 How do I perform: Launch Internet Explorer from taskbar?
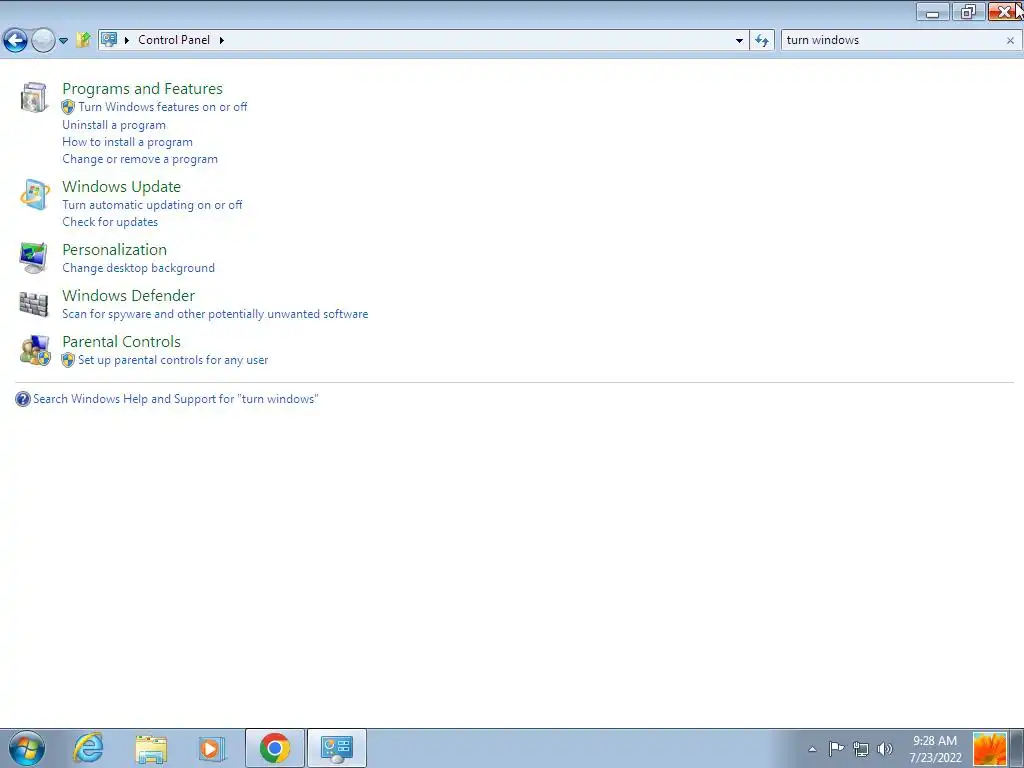(88, 748)
